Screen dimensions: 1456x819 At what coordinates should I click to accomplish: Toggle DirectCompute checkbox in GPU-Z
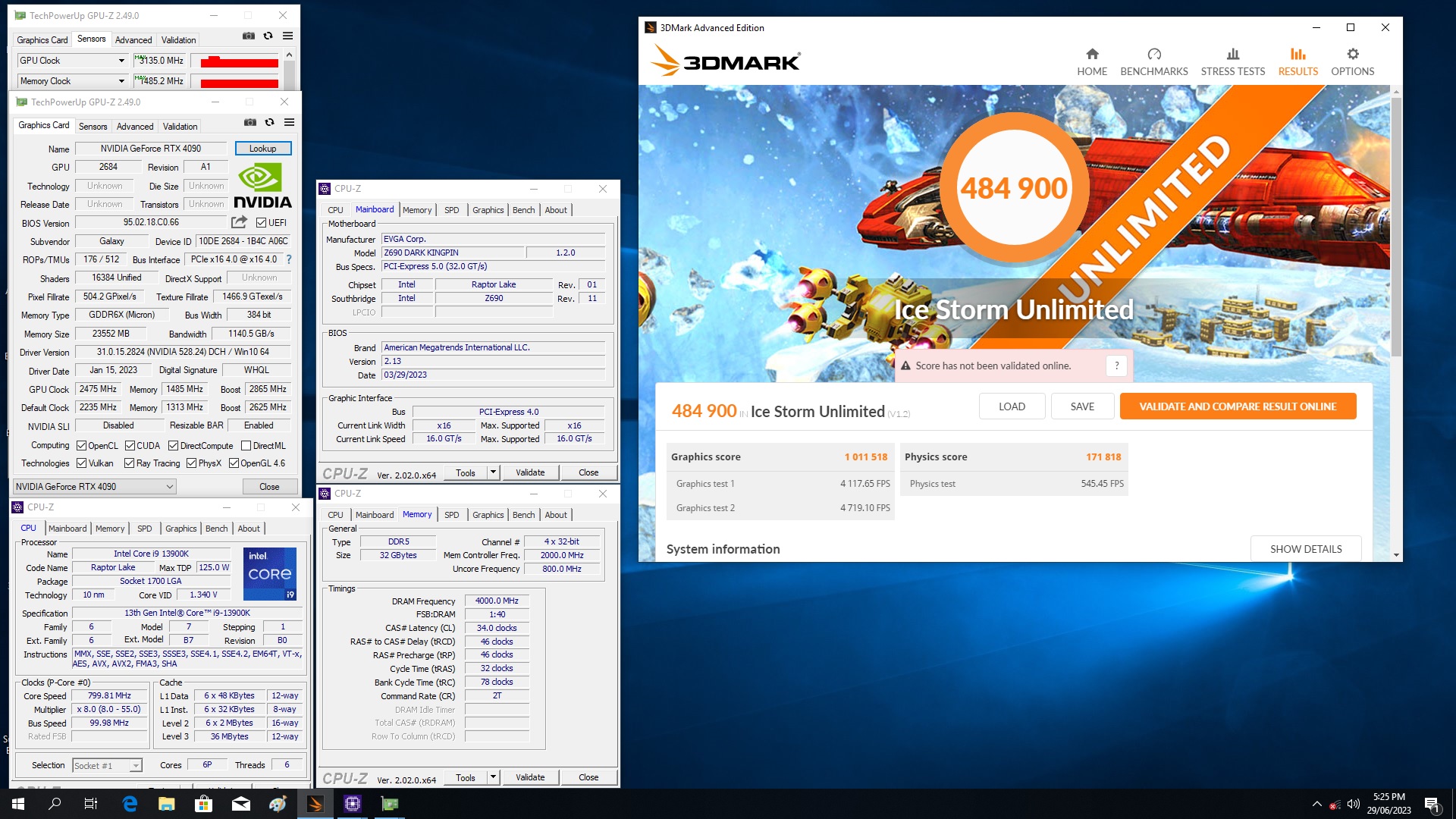[x=173, y=446]
